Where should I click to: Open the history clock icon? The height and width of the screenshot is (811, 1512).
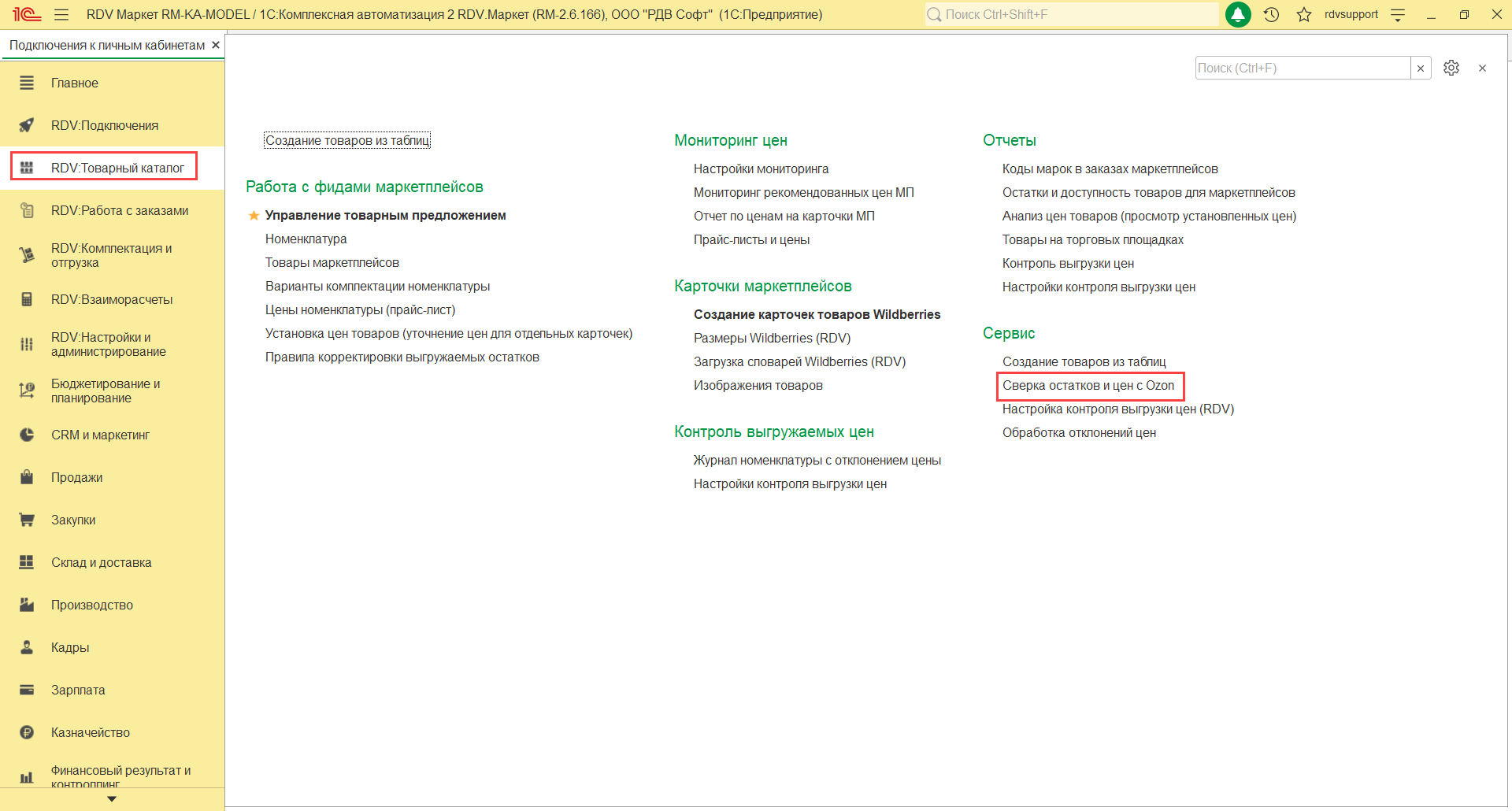point(1271,15)
